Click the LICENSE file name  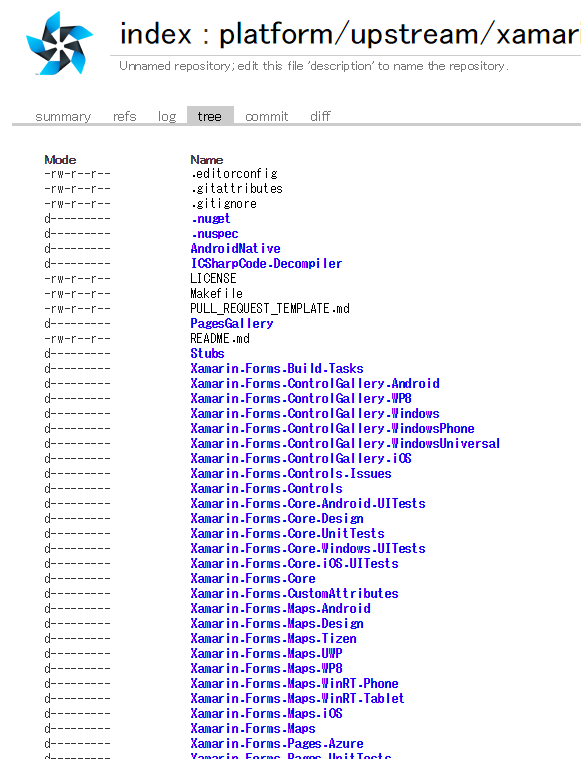214,278
